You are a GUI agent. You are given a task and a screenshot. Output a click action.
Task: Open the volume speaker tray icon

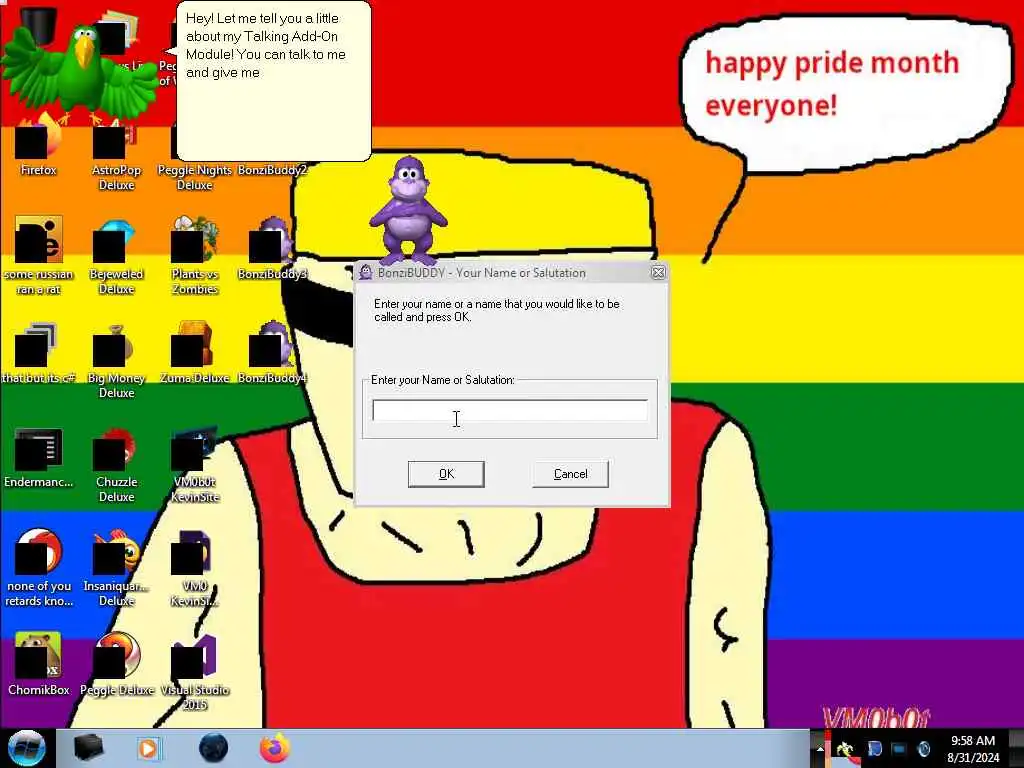[923, 749]
